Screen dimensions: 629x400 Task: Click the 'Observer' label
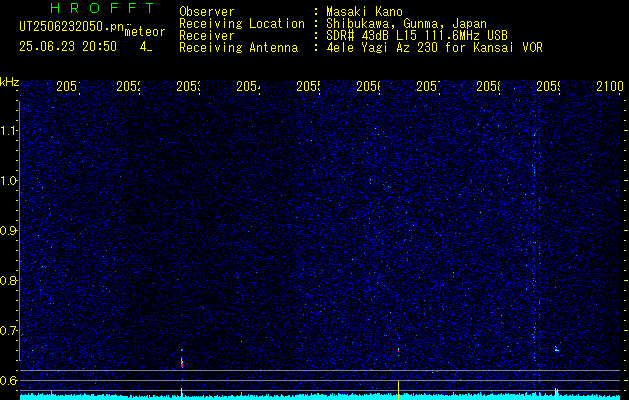pos(207,12)
